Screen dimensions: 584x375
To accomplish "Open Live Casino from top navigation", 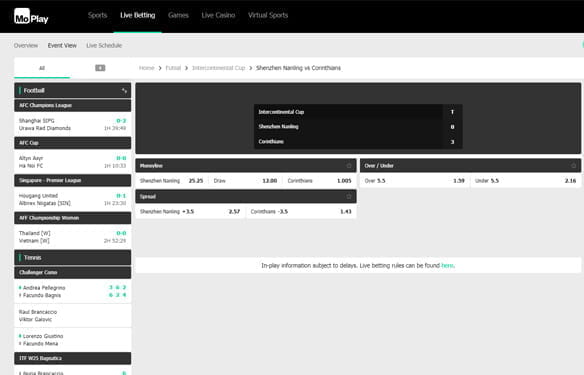I will (218, 15).
